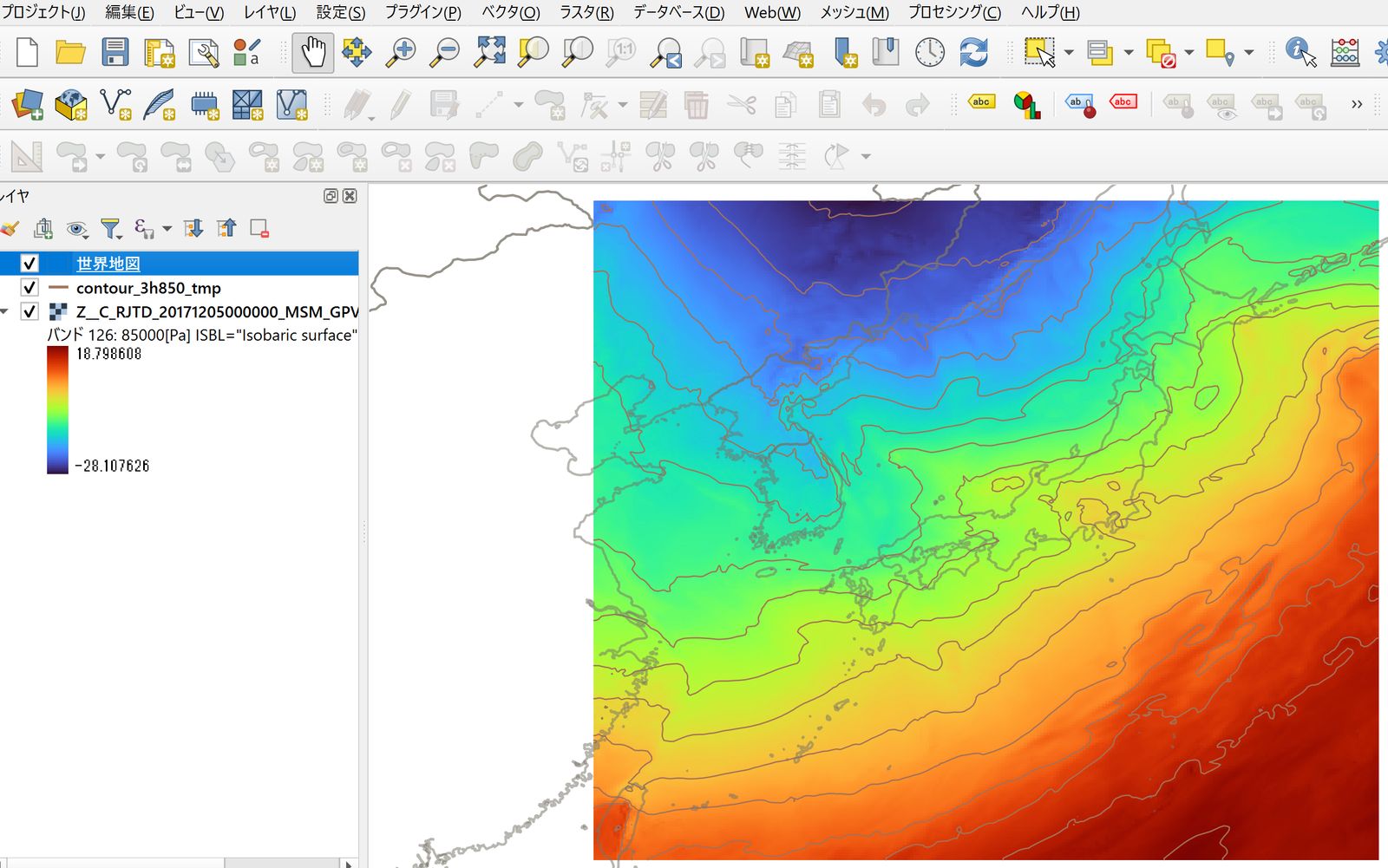Select the contour_3h850_tmp layer name
Image resolution: width=1388 pixels, height=868 pixels.
[148, 287]
